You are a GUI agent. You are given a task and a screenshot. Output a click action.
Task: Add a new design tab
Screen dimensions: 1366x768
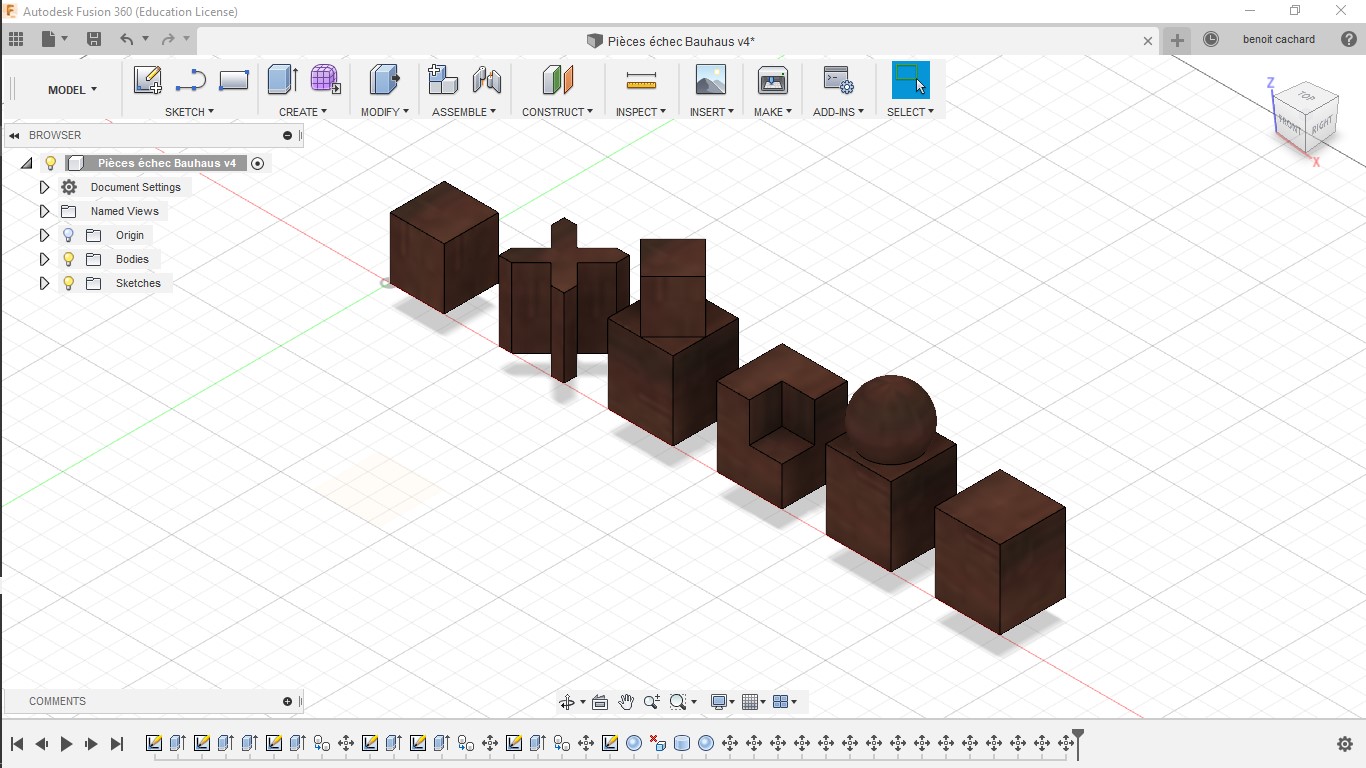[1177, 40]
